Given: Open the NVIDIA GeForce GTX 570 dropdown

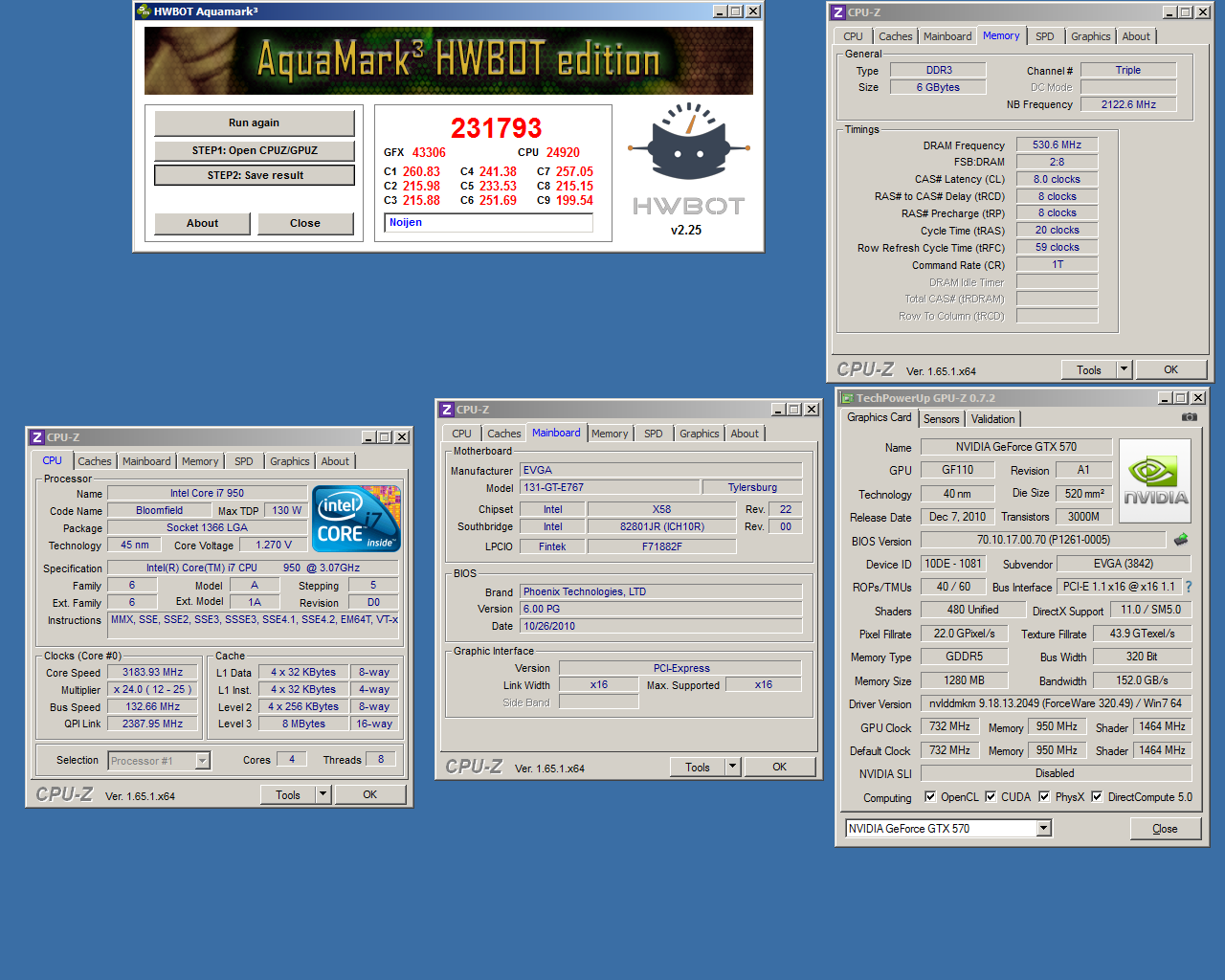Looking at the screenshot, I should click(x=1044, y=829).
